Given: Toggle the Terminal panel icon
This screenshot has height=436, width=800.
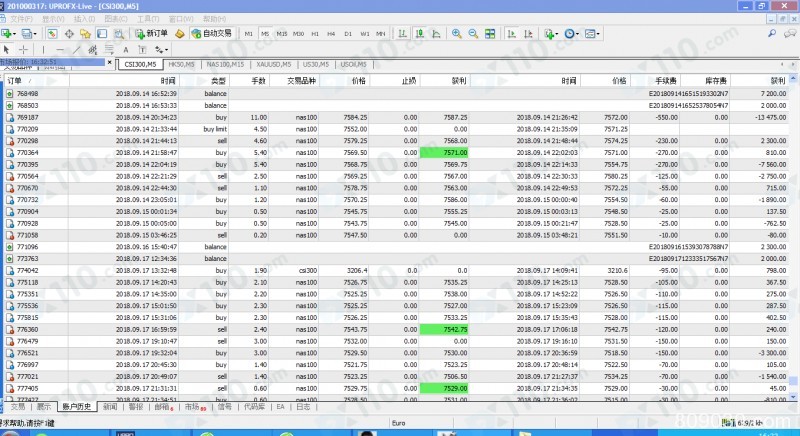Looking at the screenshot, I should click(102, 34).
